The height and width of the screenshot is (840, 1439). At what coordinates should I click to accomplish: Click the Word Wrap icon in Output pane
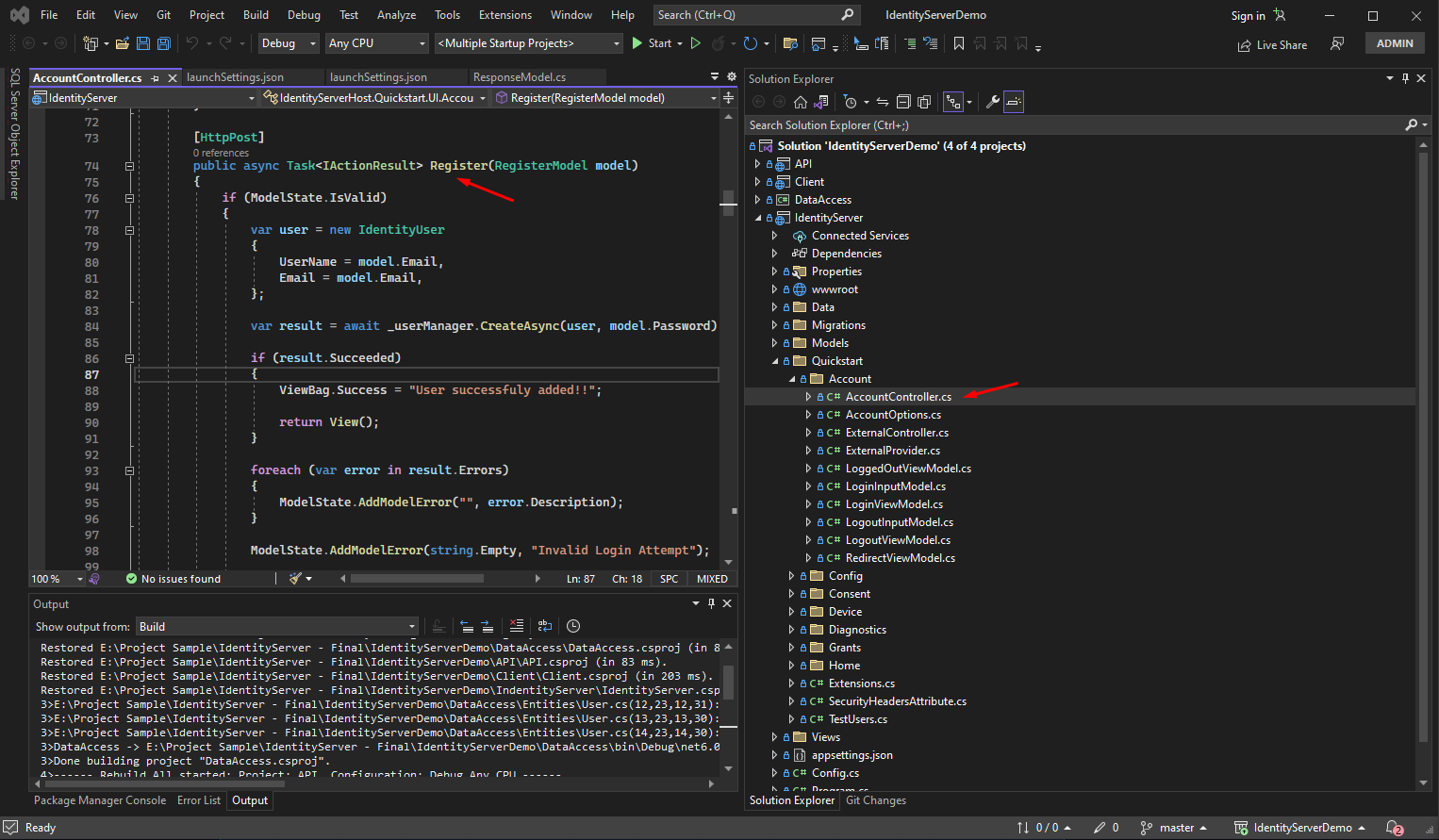click(545, 626)
